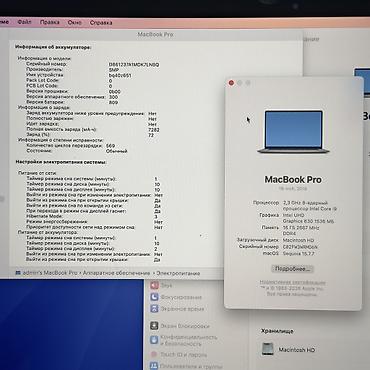Open the Файл menu in the menu bar

(25, 22)
